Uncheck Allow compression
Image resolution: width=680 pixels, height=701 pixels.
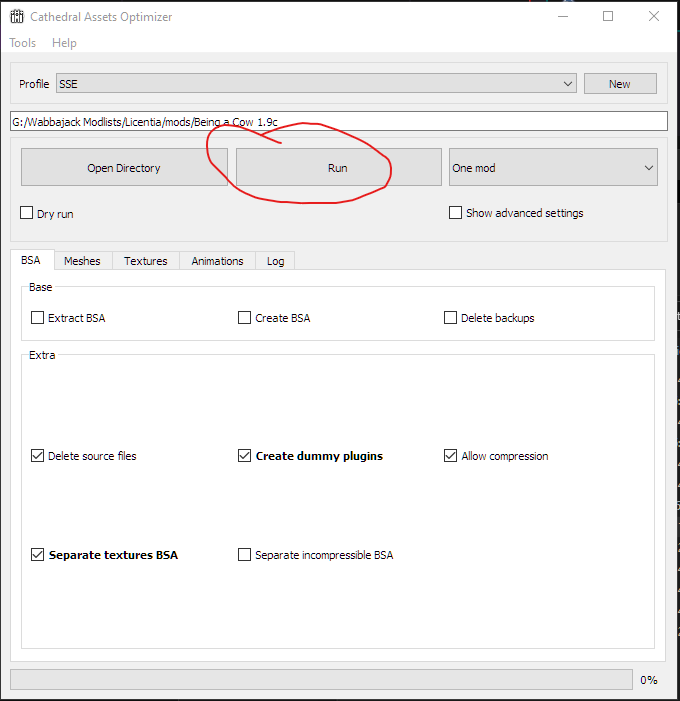point(450,456)
